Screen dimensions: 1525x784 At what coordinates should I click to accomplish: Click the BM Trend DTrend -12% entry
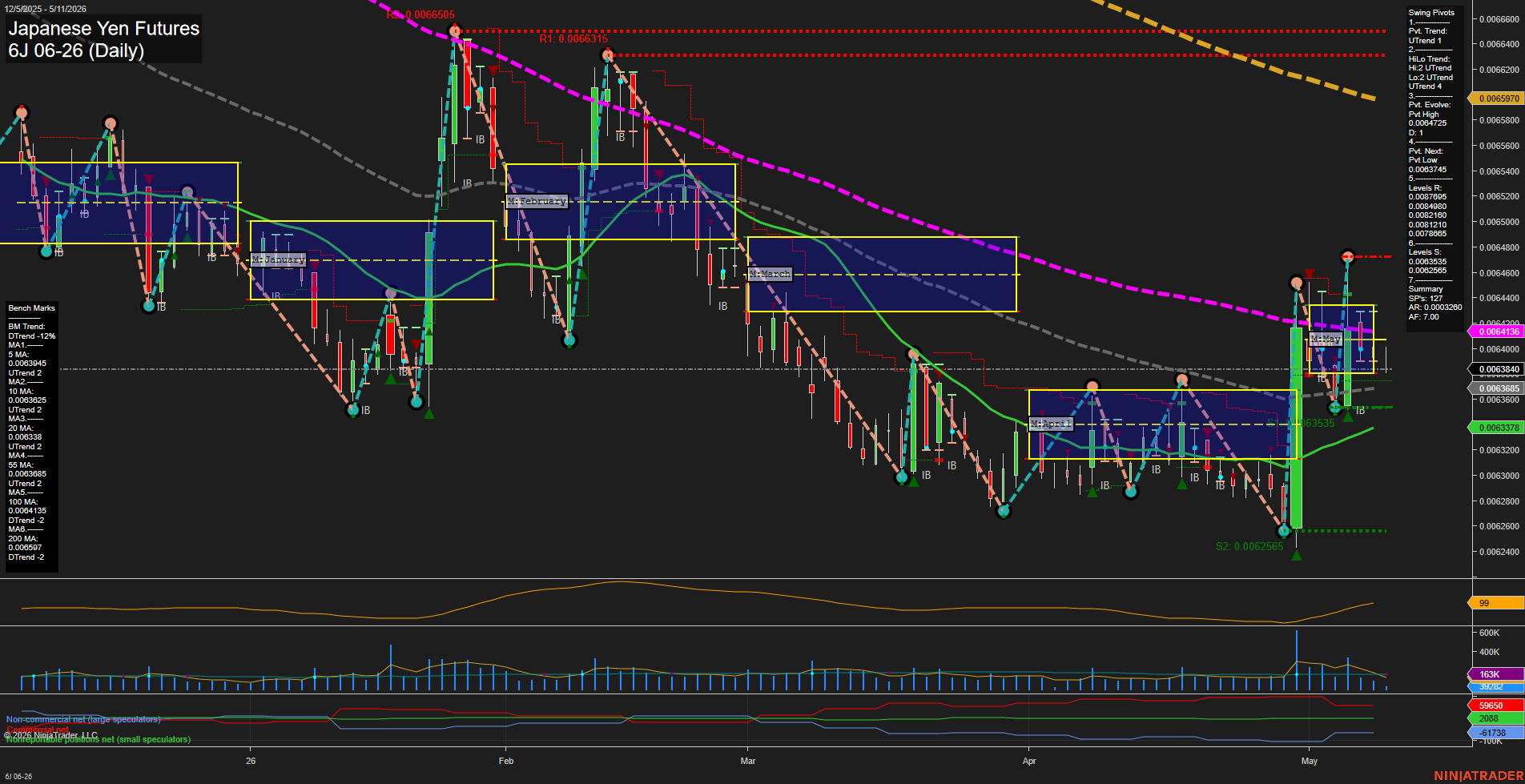(32, 332)
